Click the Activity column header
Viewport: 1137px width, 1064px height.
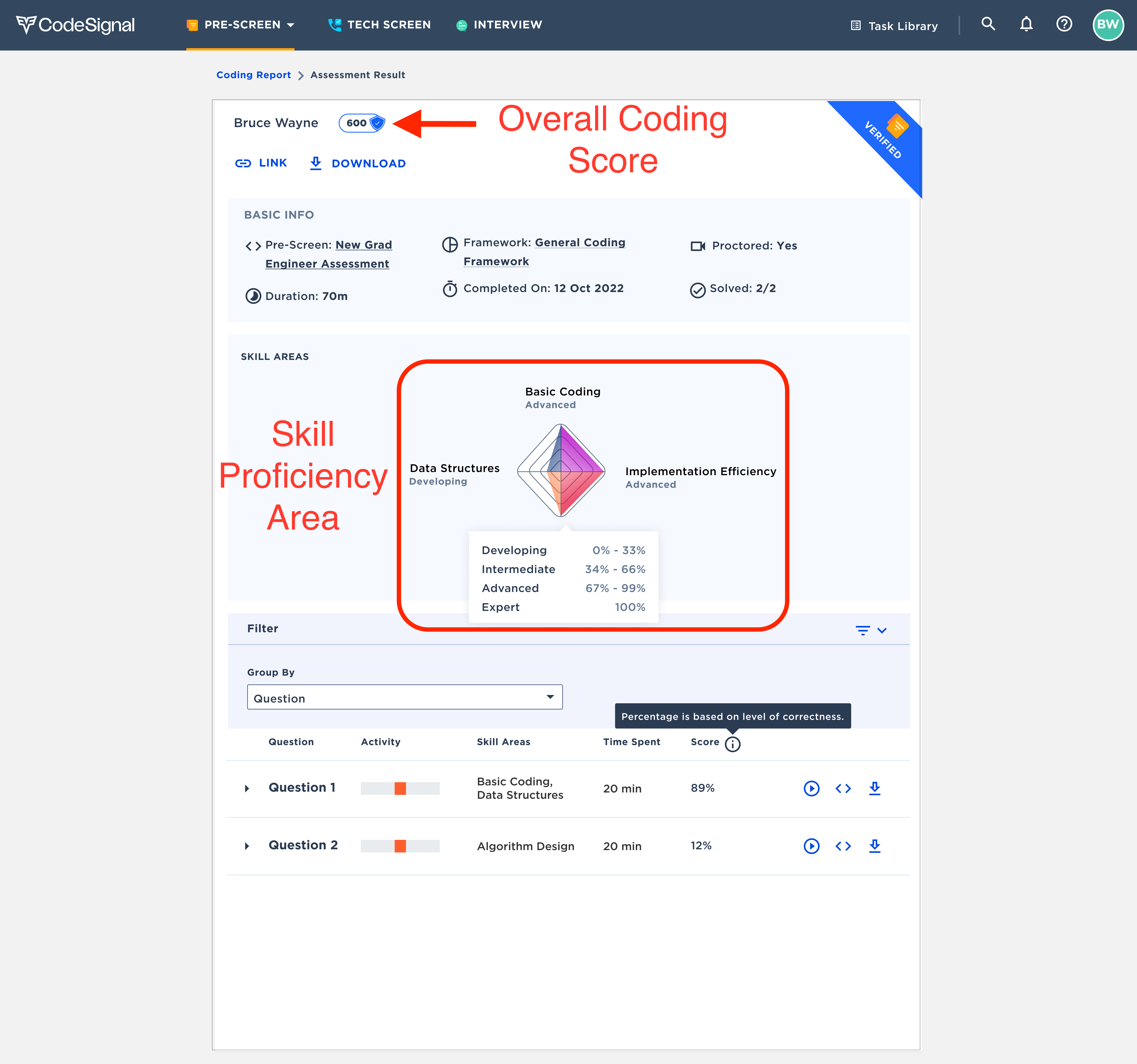pos(381,742)
